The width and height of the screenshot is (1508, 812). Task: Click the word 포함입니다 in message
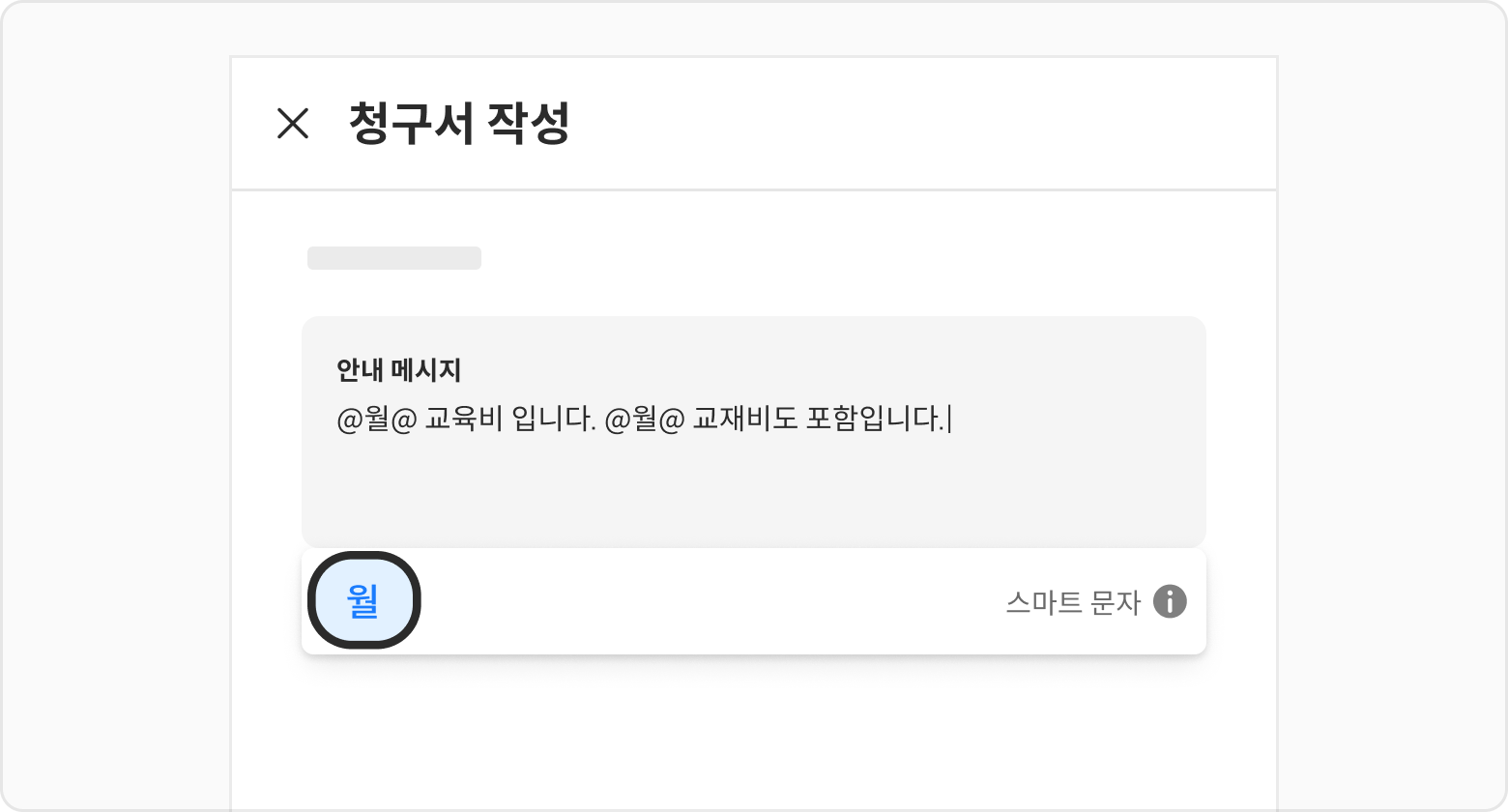(x=873, y=420)
